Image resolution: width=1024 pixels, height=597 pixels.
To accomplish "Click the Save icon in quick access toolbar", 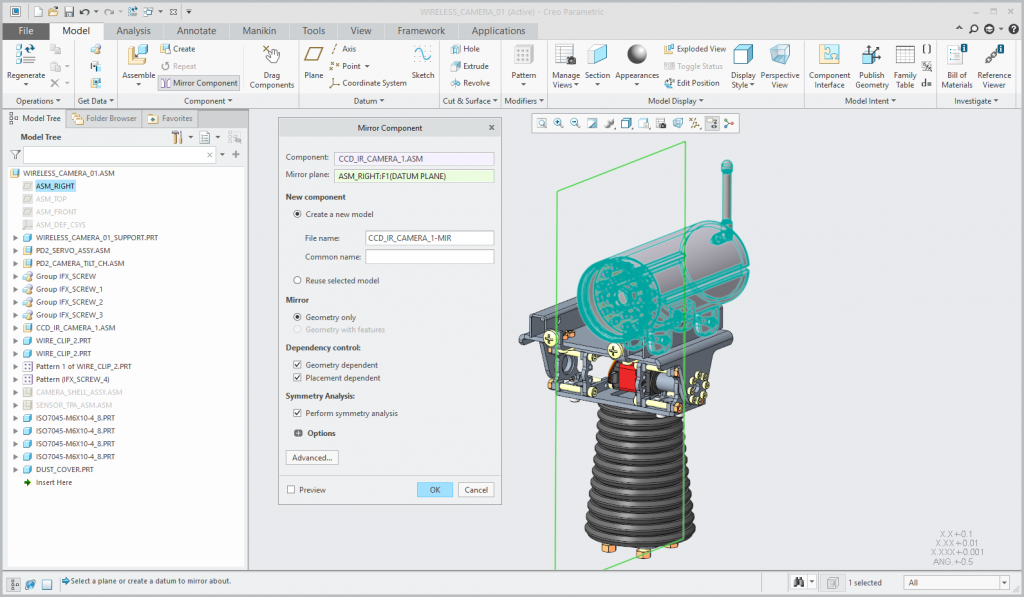I will point(69,12).
